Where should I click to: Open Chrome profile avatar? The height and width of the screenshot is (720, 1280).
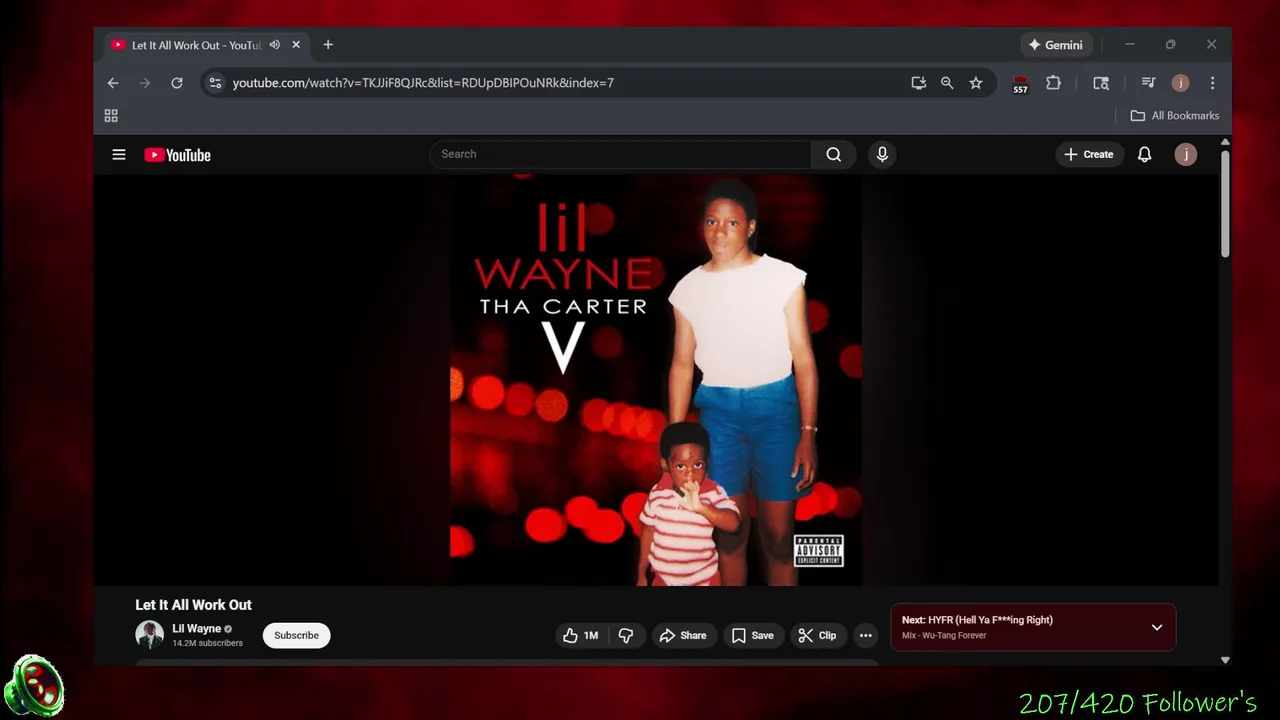coord(1180,83)
